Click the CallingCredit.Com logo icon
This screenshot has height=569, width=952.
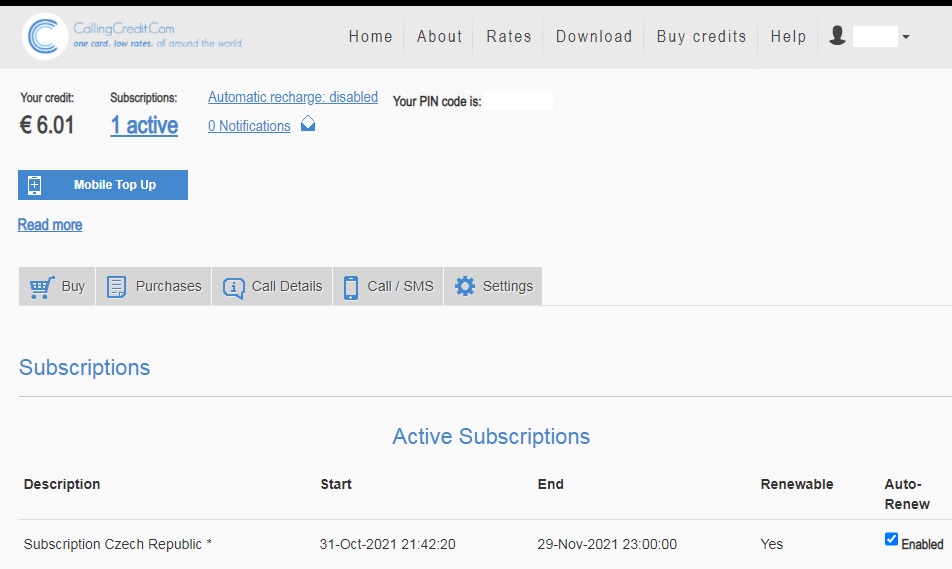(x=44, y=37)
